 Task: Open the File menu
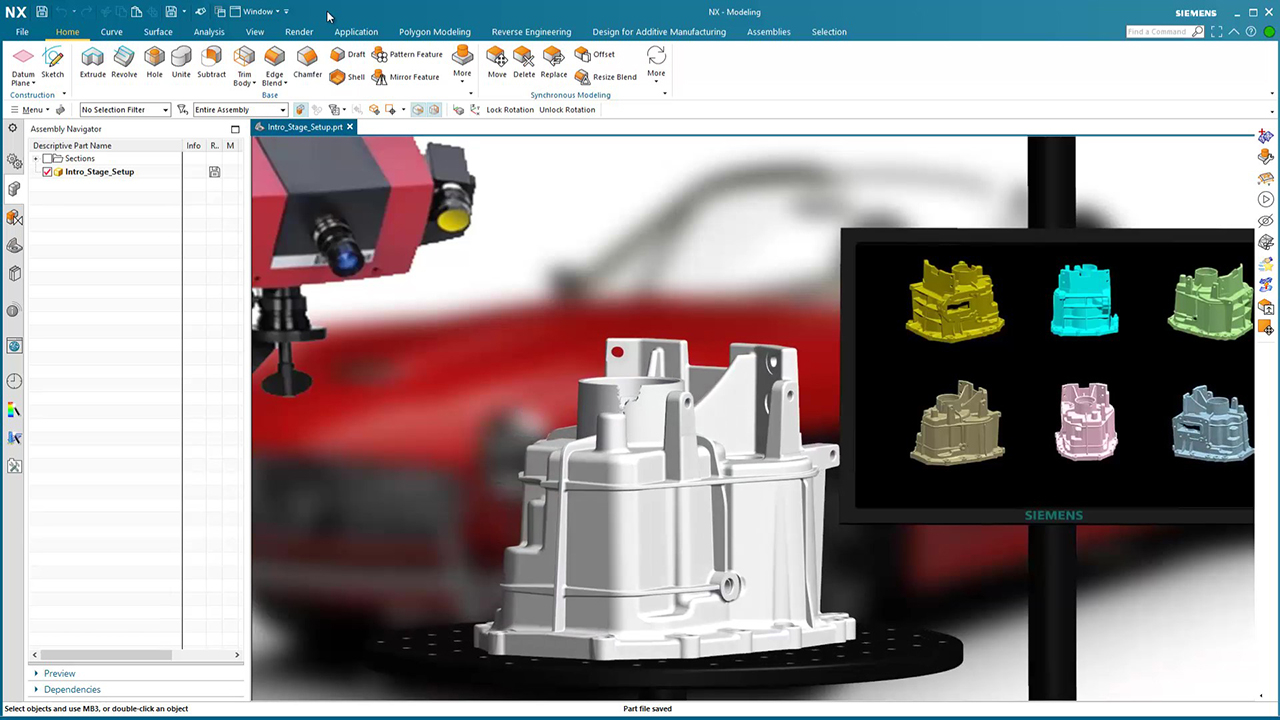pyautogui.click(x=22, y=32)
